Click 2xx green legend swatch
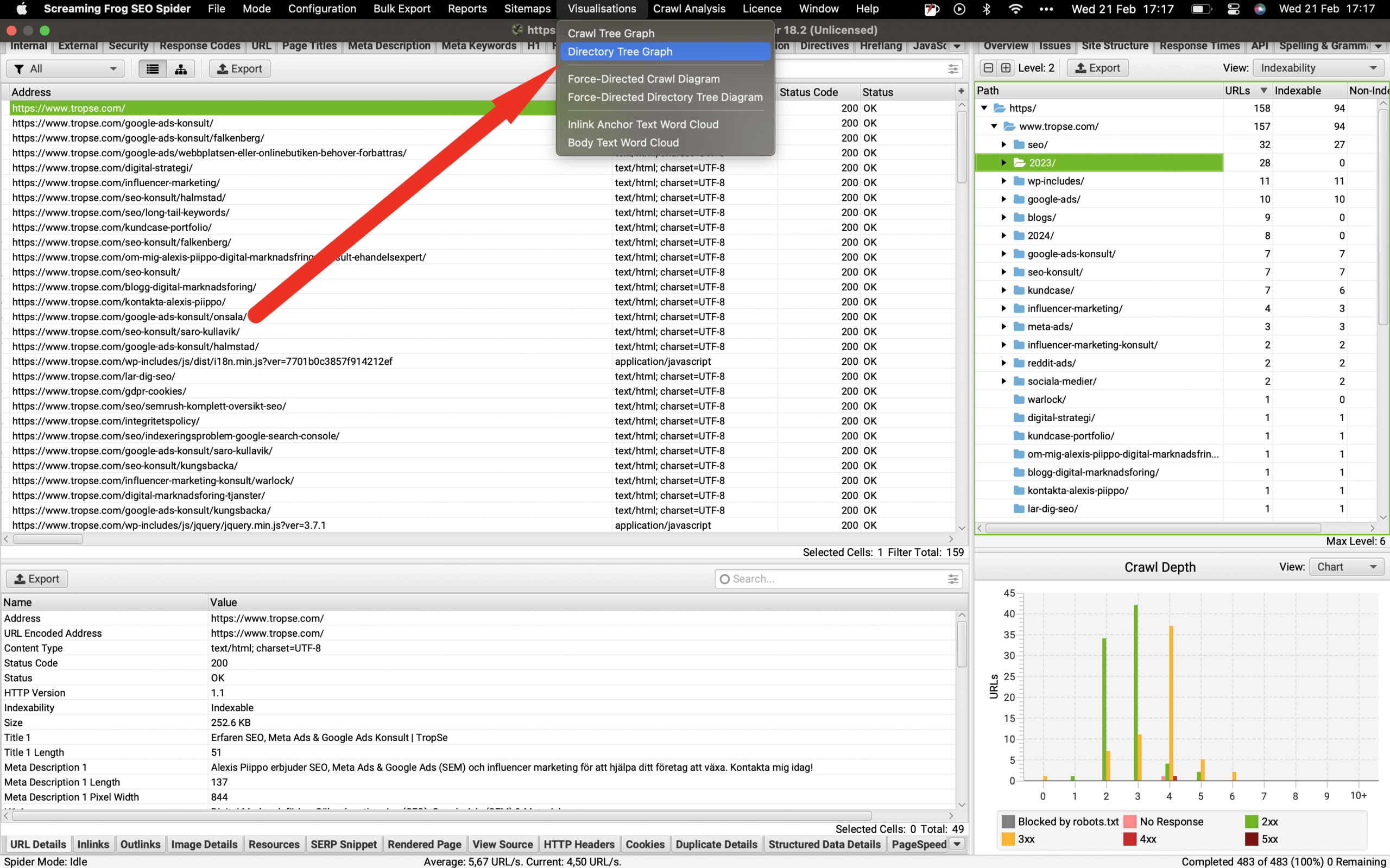This screenshot has width=1390, height=868. [x=1251, y=821]
